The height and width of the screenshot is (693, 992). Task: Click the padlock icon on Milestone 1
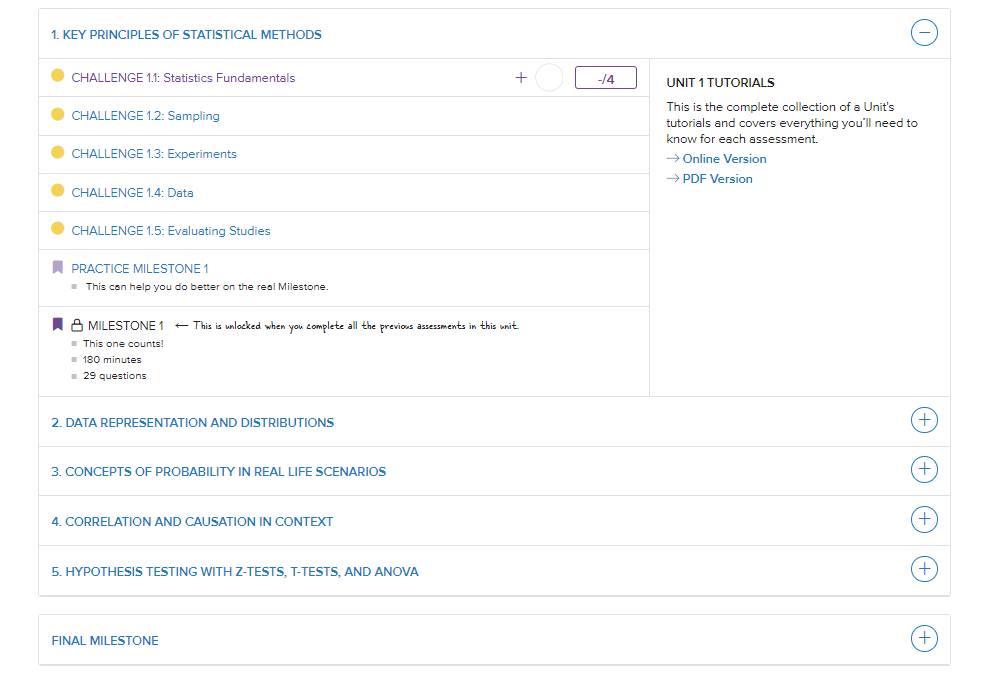[x=77, y=325]
